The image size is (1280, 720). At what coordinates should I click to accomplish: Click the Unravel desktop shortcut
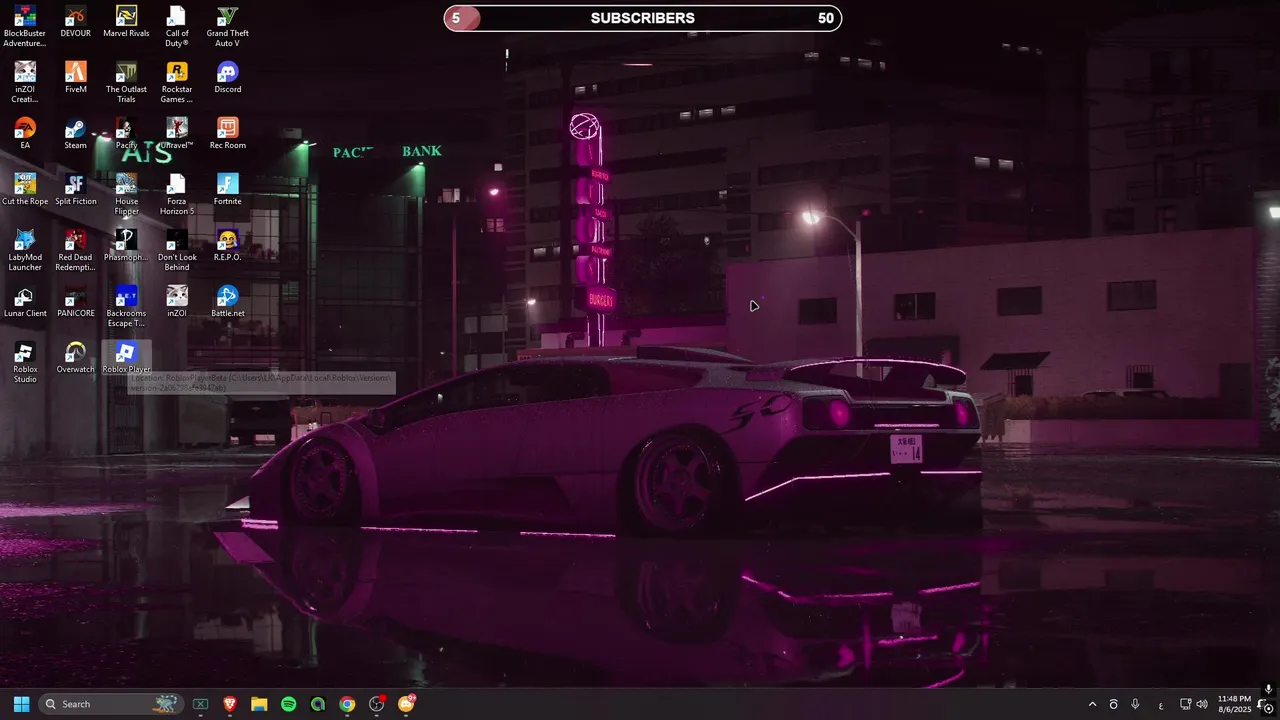coord(176,134)
